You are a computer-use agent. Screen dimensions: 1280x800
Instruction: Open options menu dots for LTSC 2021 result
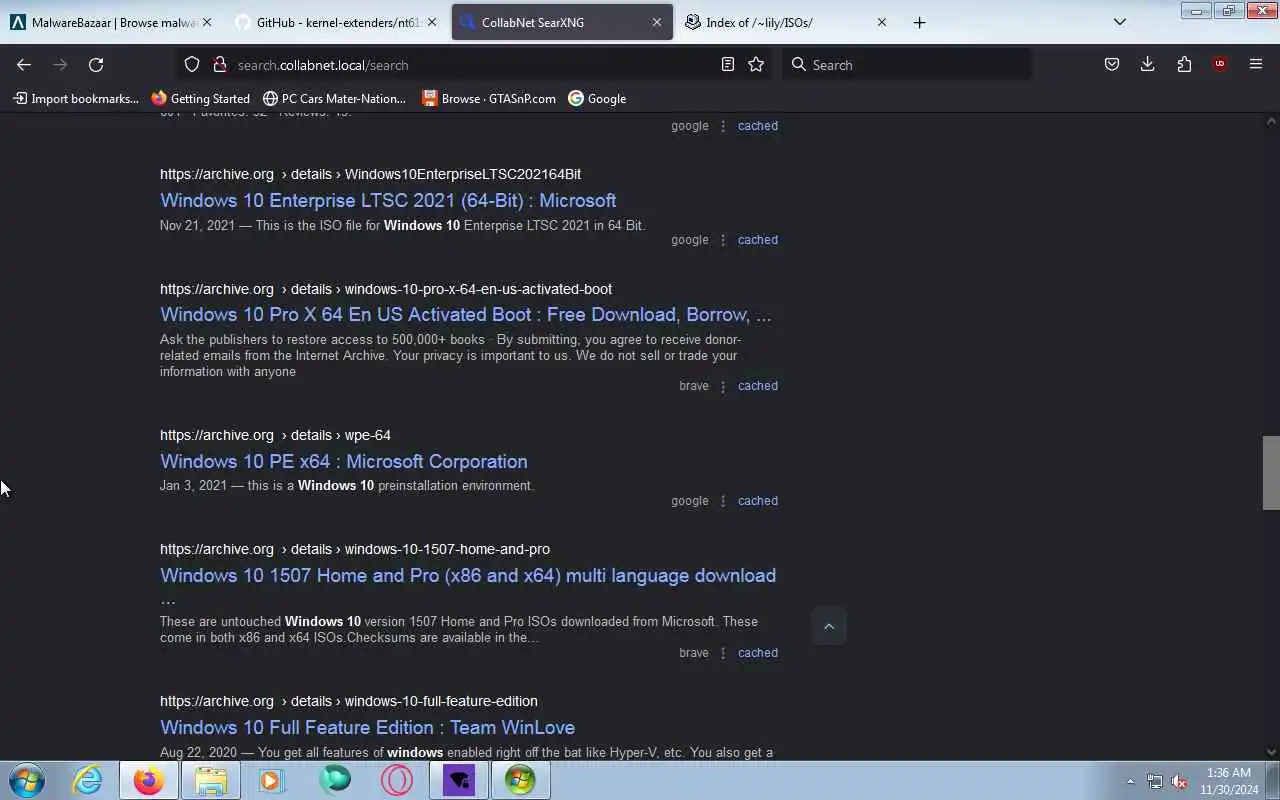click(723, 240)
